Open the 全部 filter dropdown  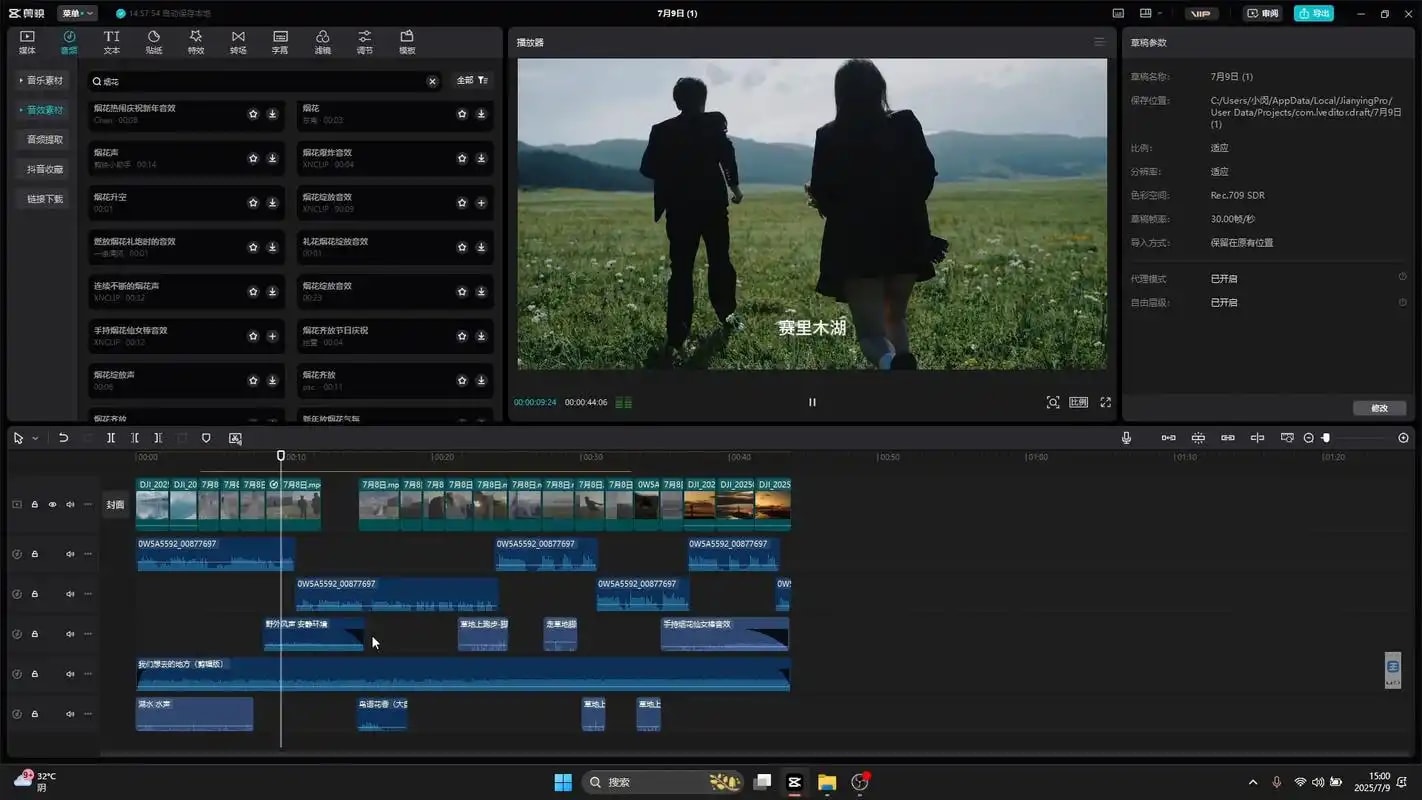(472, 80)
